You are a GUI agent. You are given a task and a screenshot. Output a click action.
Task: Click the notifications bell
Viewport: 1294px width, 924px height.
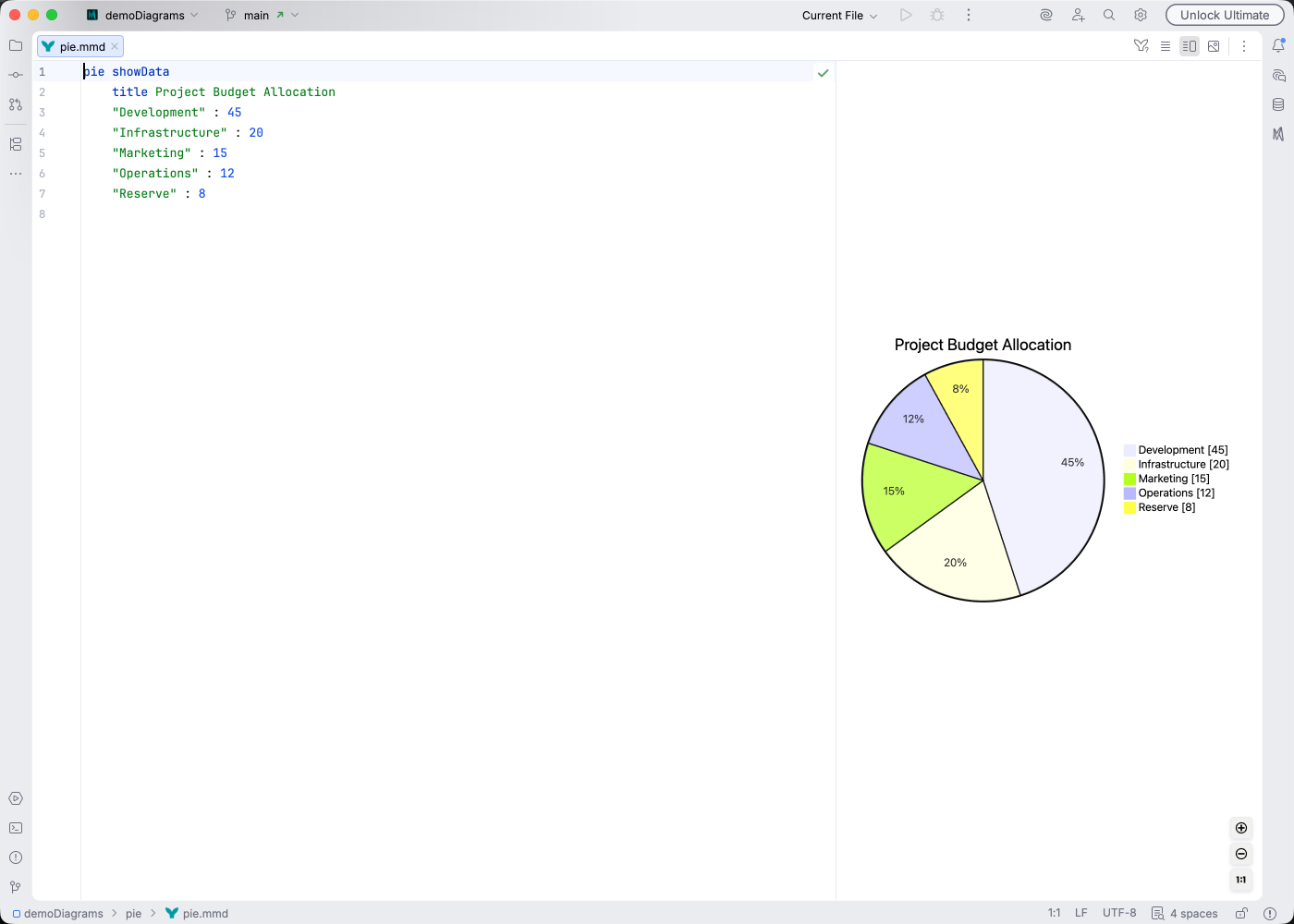point(1279,44)
